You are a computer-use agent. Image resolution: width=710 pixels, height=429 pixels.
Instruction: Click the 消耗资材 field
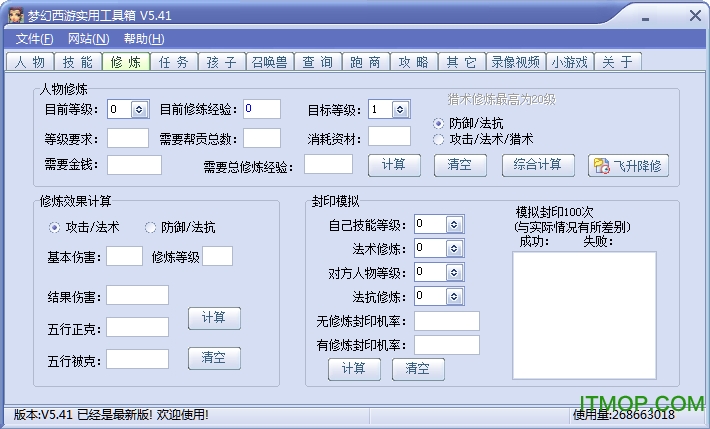pos(389,136)
